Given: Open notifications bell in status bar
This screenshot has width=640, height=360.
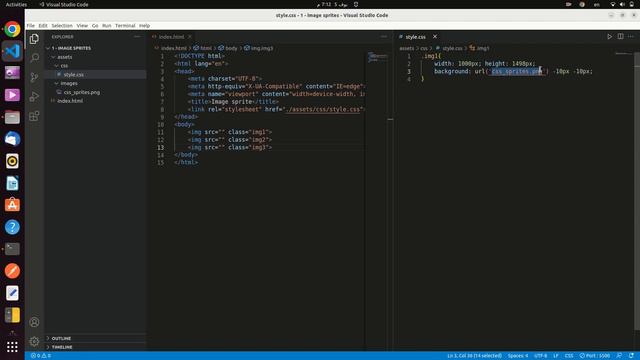Looking at the screenshot, I should point(631,356).
